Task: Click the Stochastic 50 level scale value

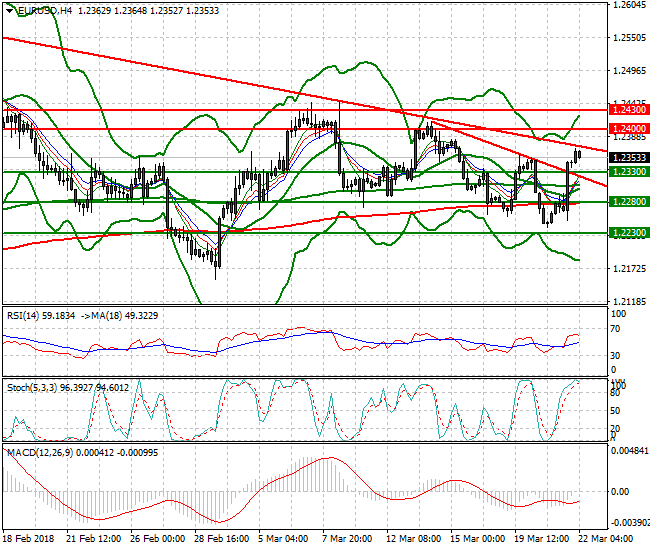Action: click(x=616, y=411)
